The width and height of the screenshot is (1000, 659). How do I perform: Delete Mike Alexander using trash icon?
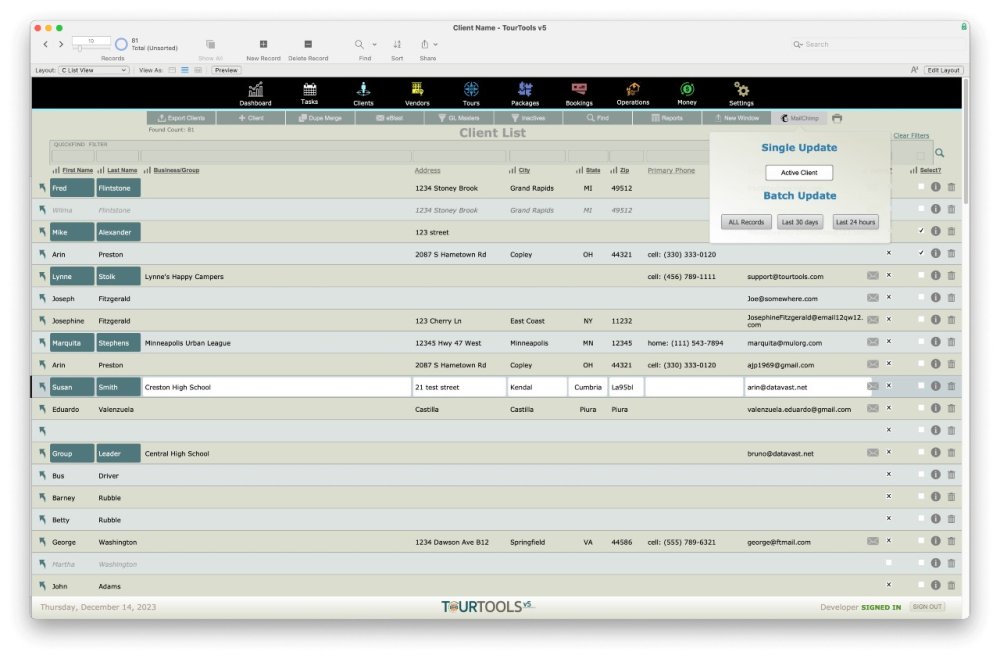[x=952, y=232]
